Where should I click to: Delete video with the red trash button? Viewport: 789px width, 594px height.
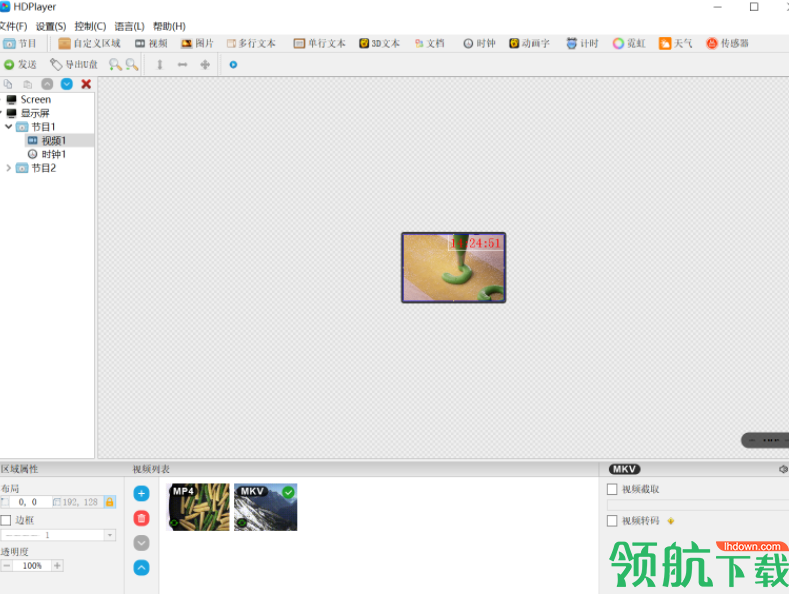(x=141, y=518)
